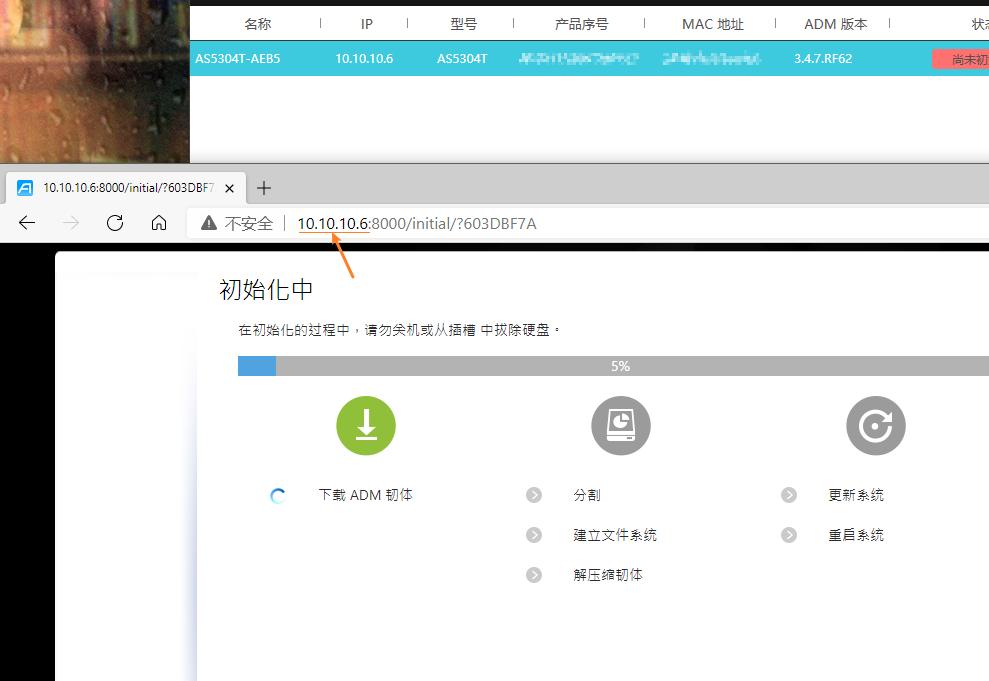Click the 5% progress bar
This screenshot has width=989, height=681.
tap(620, 366)
